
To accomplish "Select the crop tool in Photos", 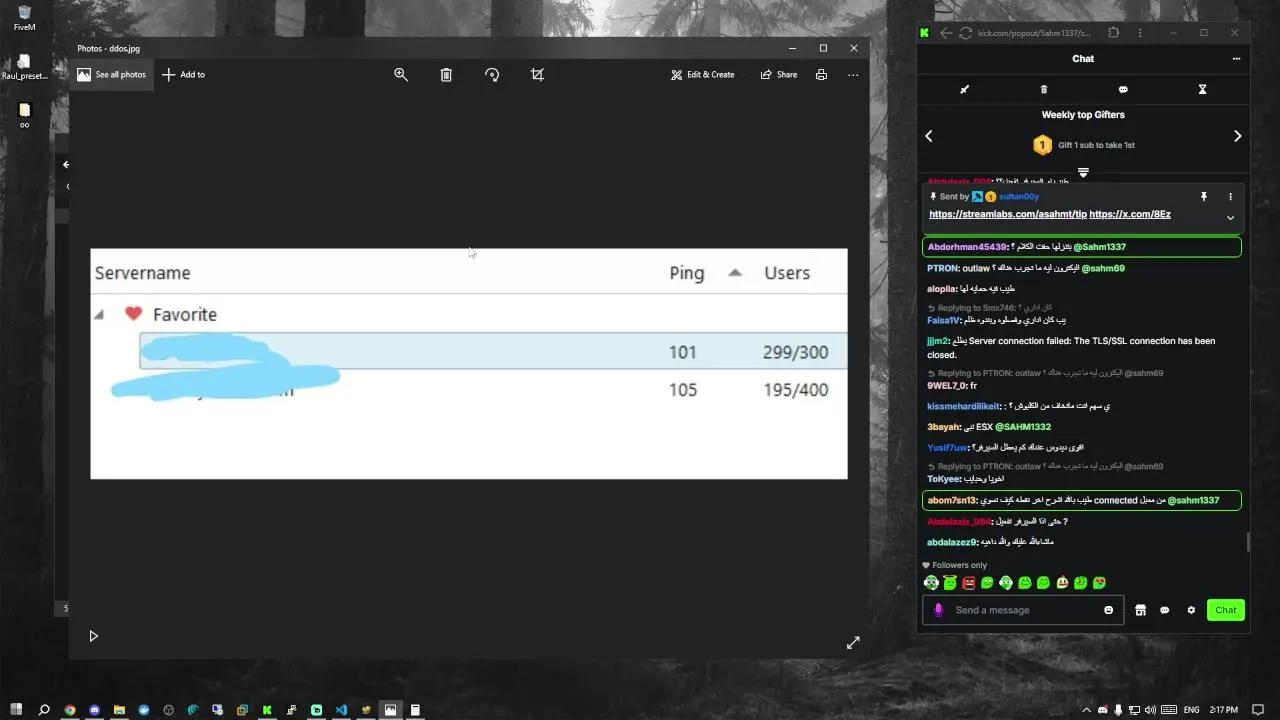I will pyautogui.click(x=537, y=74).
